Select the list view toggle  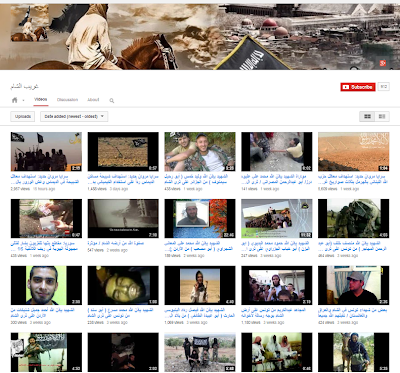[382, 116]
